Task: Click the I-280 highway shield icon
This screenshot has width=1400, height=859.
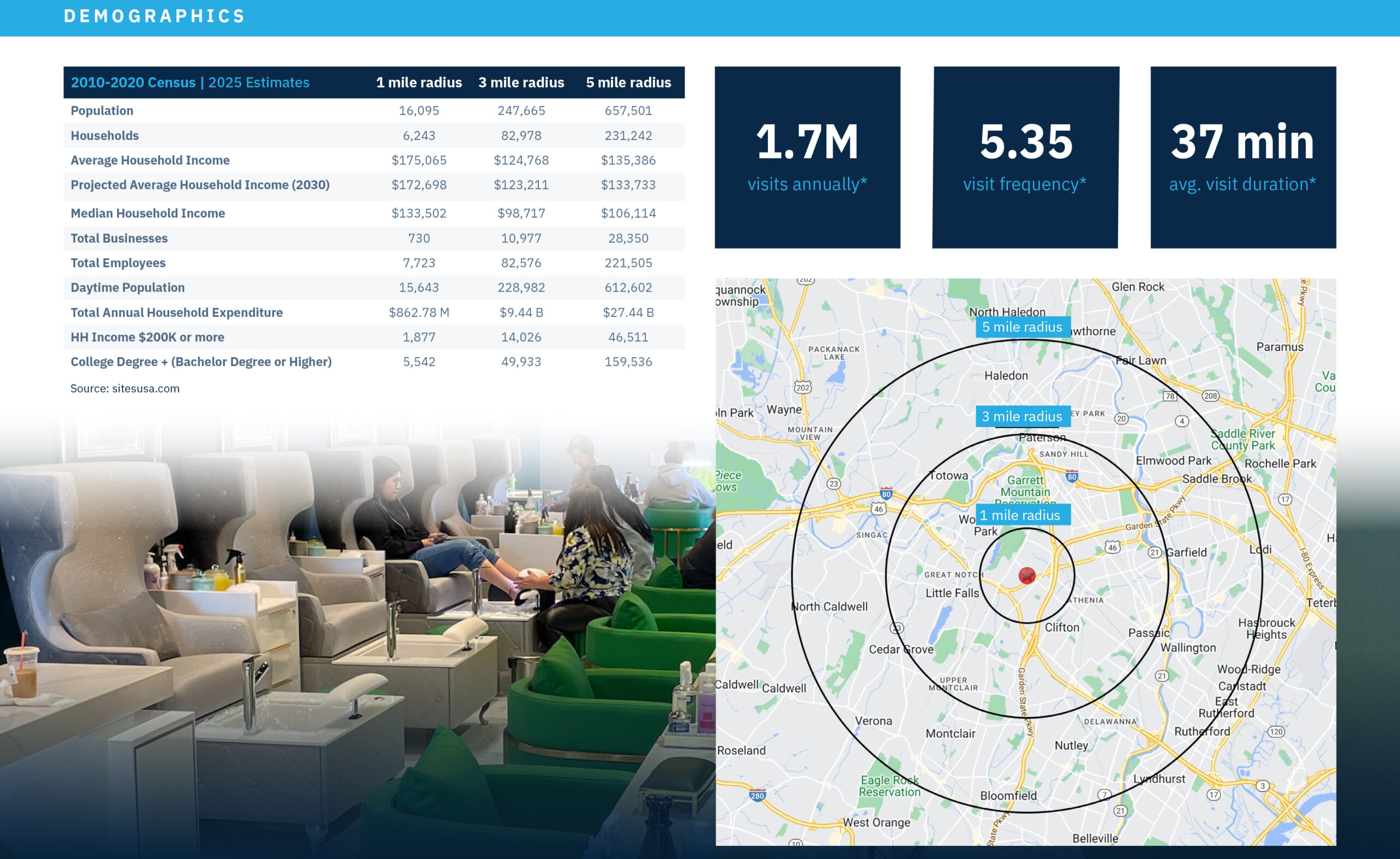Action: coord(757,796)
